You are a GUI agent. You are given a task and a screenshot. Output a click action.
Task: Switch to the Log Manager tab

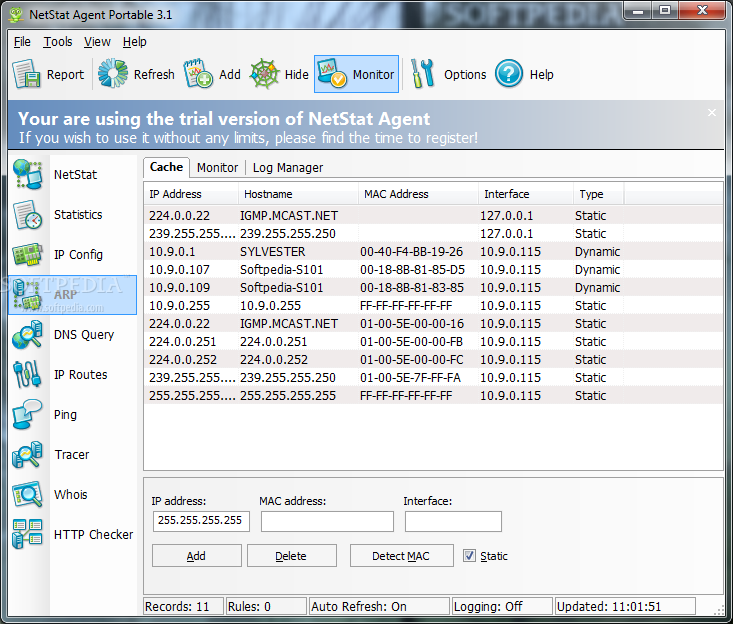tap(287, 168)
